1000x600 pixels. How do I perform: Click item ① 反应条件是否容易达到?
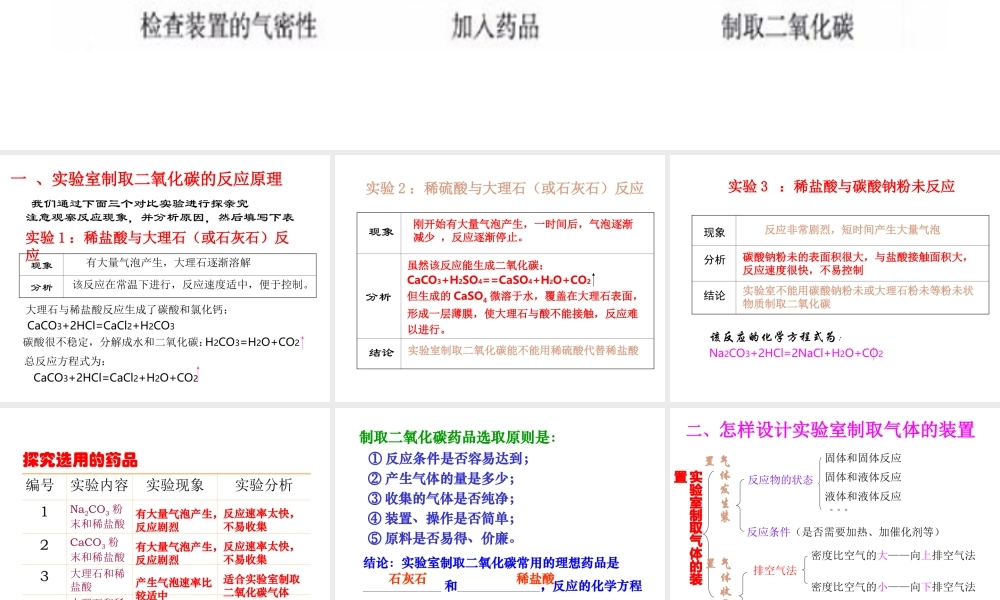(x=448, y=458)
